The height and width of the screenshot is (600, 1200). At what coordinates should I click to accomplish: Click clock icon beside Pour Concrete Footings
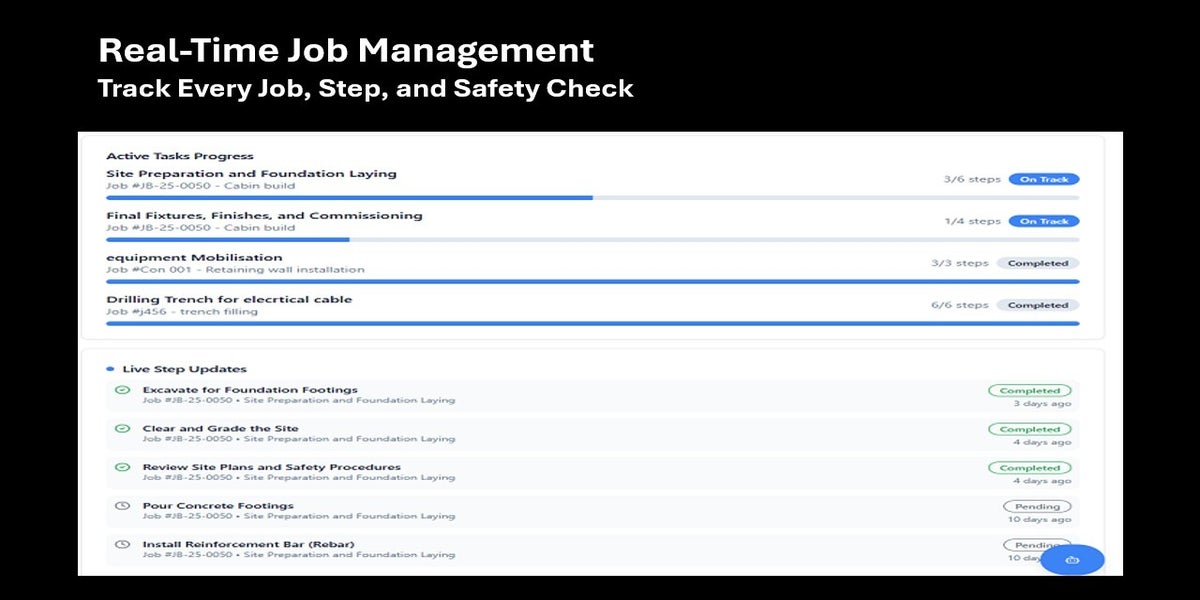(x=123, y=506)
